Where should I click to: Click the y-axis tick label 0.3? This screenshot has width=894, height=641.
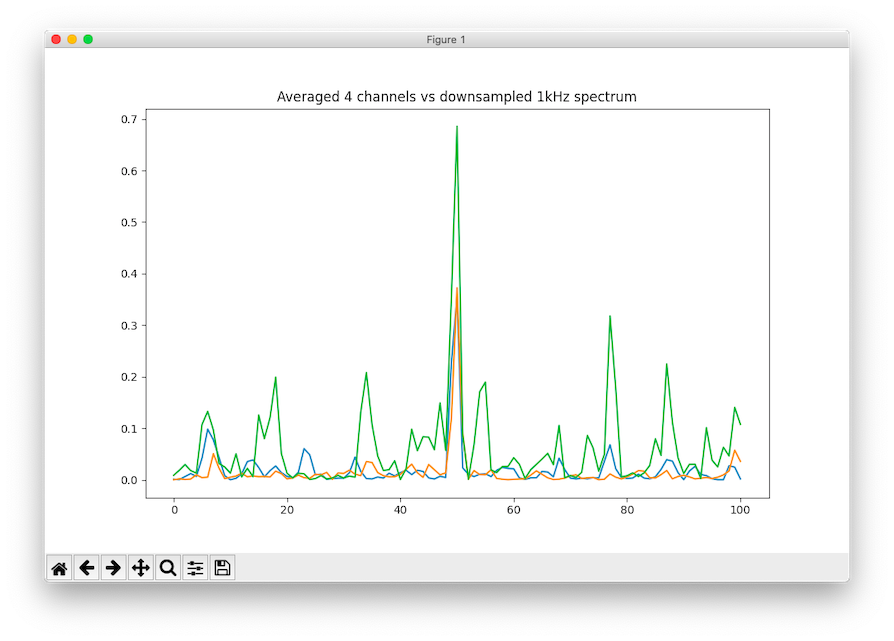[x=129, y=326]
